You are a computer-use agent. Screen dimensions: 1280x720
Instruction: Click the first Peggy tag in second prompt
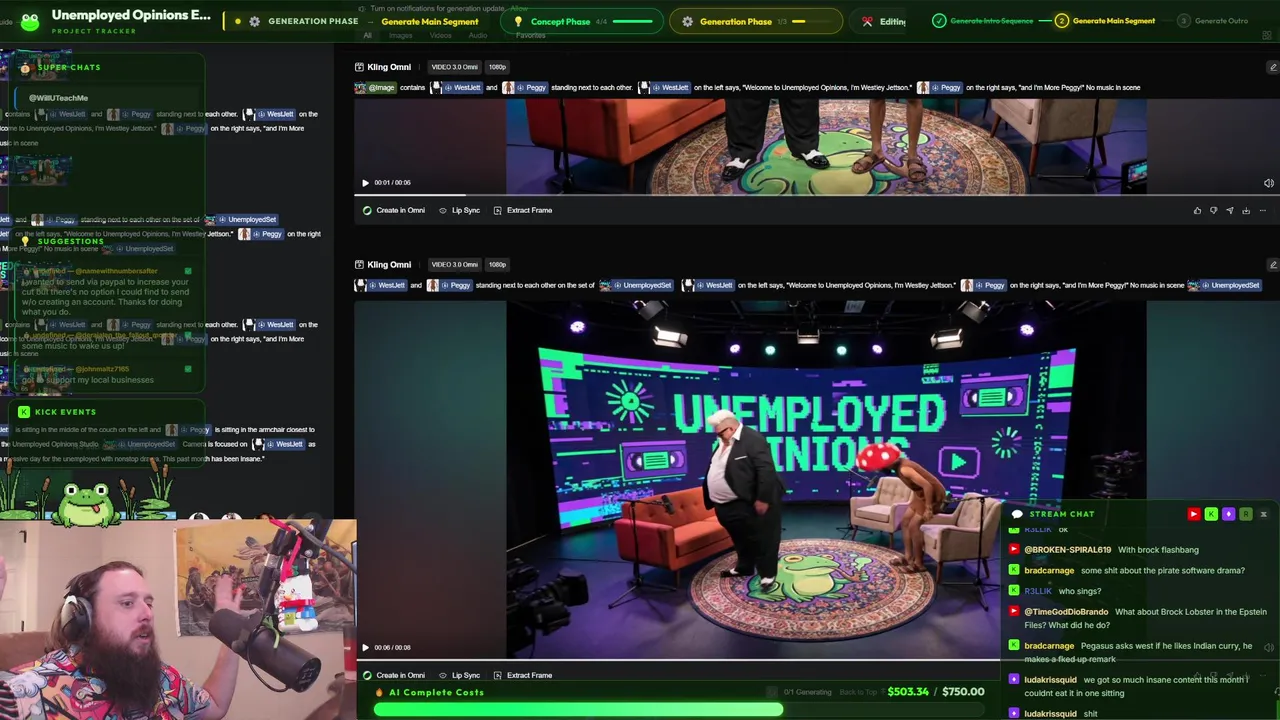pos(449,286)
